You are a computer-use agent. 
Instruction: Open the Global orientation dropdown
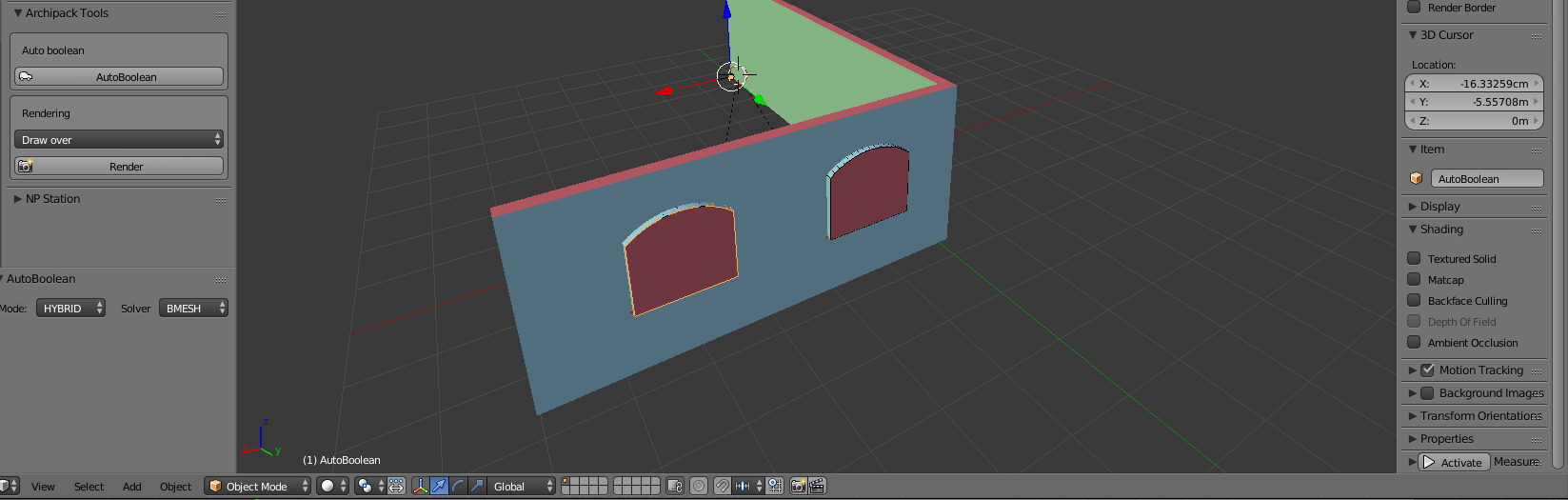click(522, 486)
